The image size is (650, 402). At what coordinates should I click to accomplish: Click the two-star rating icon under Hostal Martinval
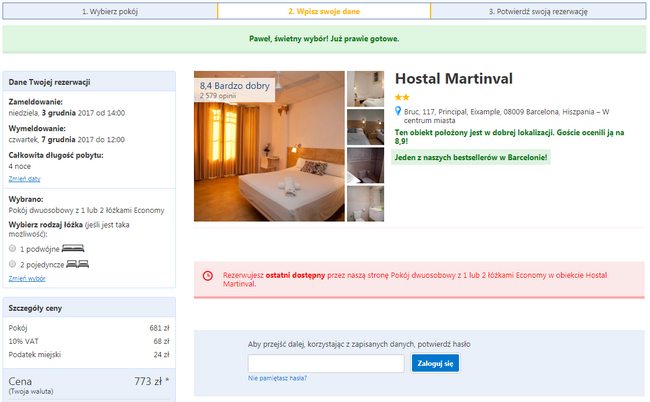coord(402,97)
